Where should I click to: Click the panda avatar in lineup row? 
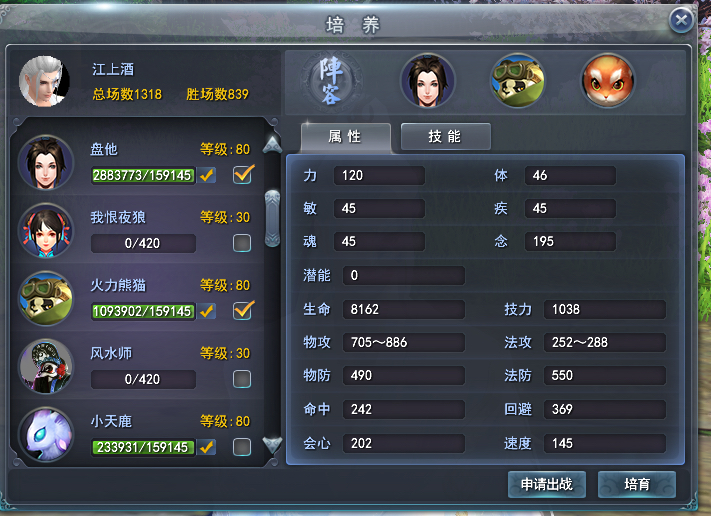[x=517, y=81]
